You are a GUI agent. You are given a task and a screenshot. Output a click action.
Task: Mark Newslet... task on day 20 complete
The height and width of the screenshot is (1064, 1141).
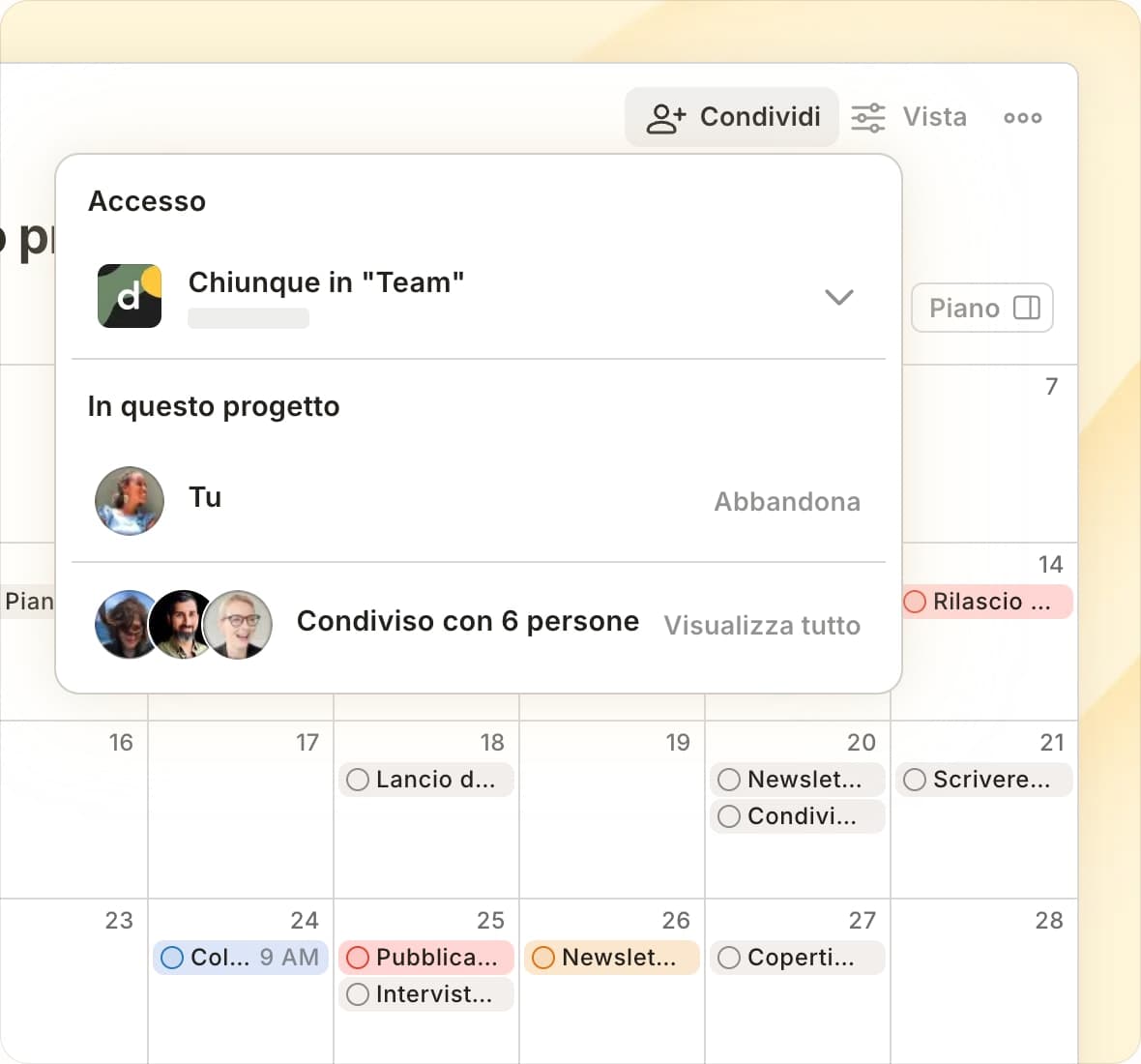(729, 780)
